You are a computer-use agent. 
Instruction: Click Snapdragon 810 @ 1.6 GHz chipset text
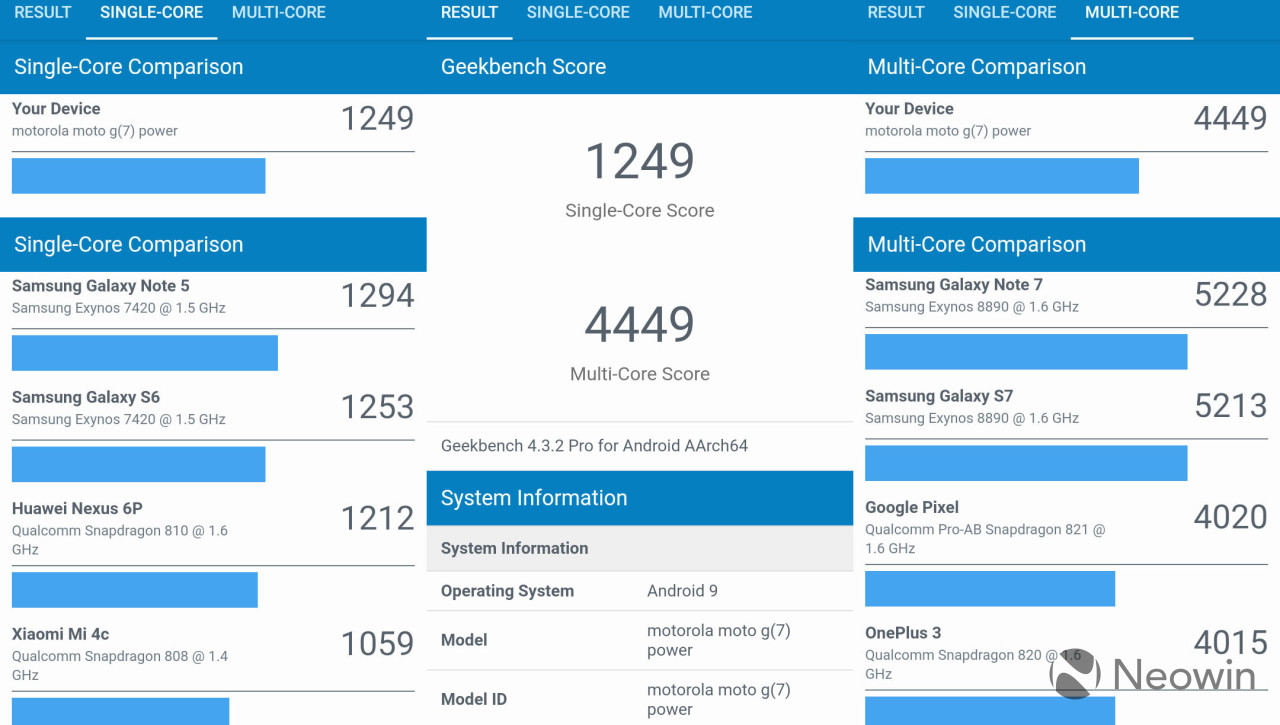[120, 540]
